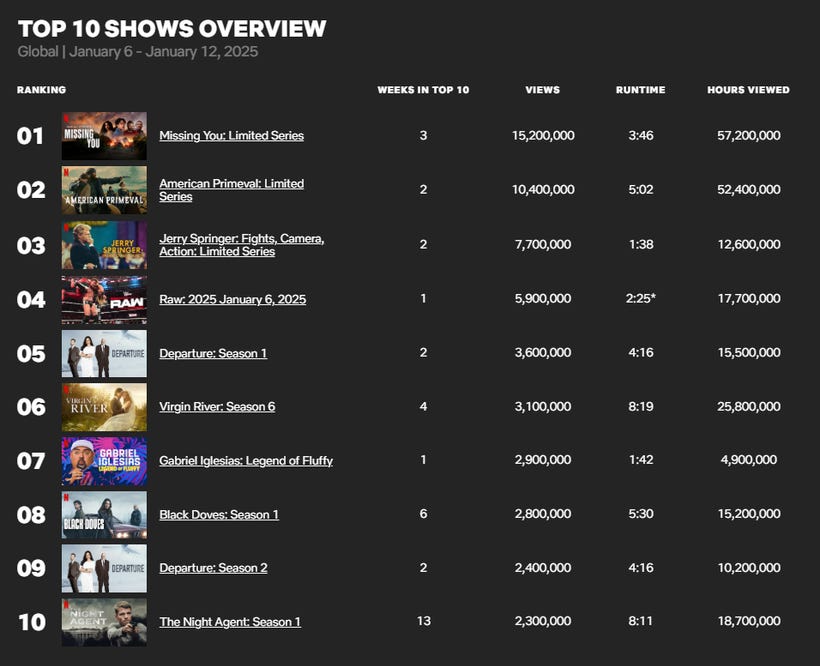This screenshot has height=666, width=820.
Task: Click the 25,800,000 hours viewed value
Action: pyautogui.click(x=749, y=406)
